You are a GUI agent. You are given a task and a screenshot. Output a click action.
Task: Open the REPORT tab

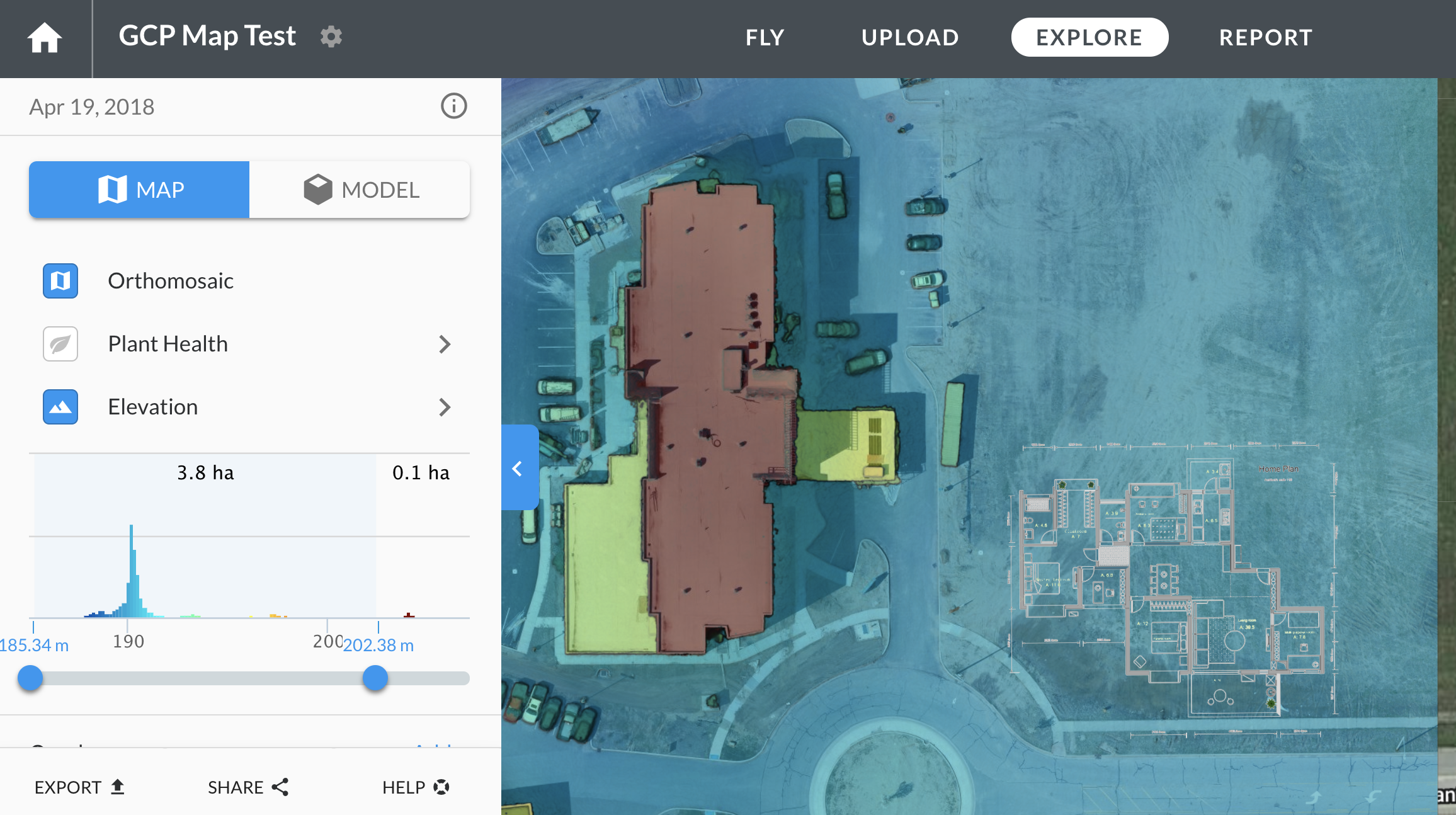click(1265, 38)
